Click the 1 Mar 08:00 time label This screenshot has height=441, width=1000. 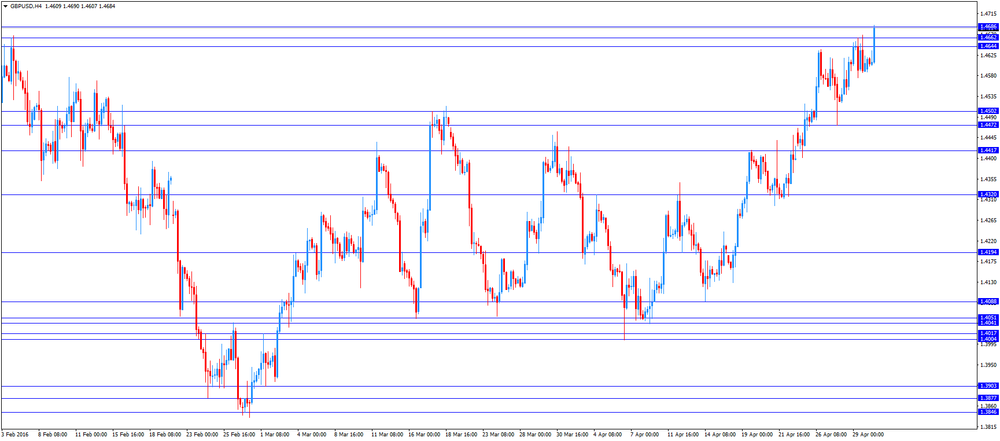click(274, 435)
